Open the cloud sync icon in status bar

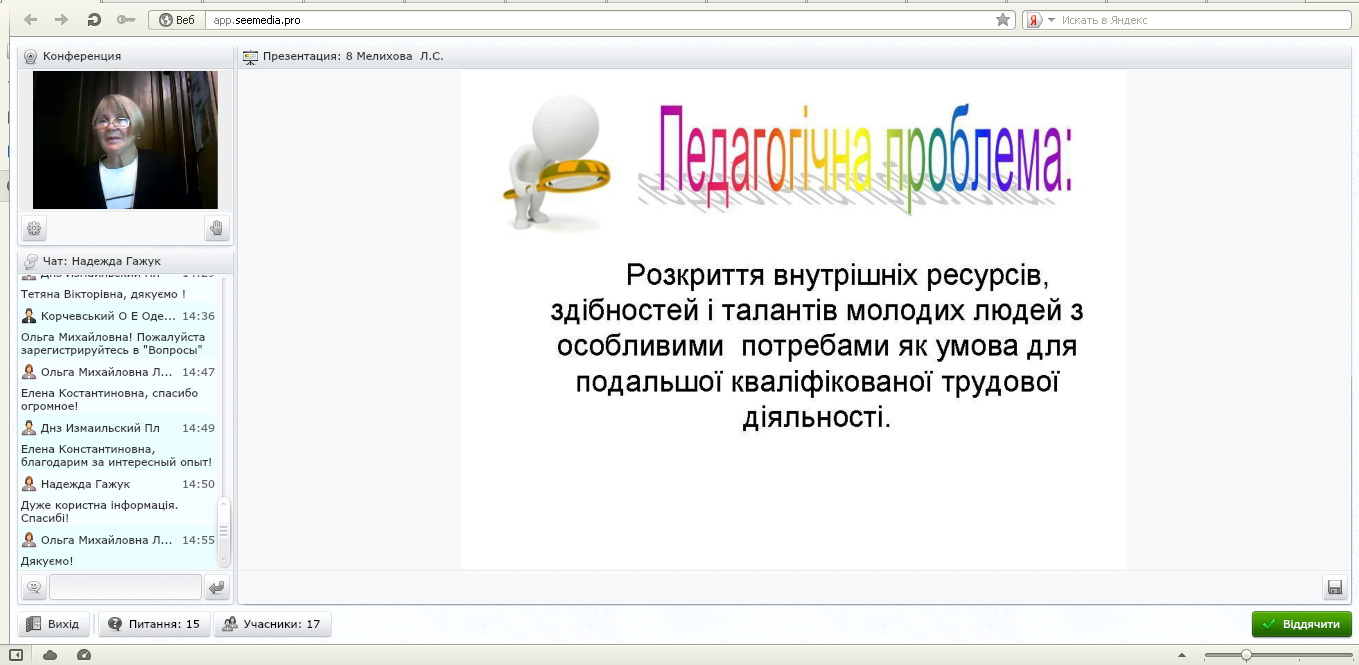click(x=50, y=654)
